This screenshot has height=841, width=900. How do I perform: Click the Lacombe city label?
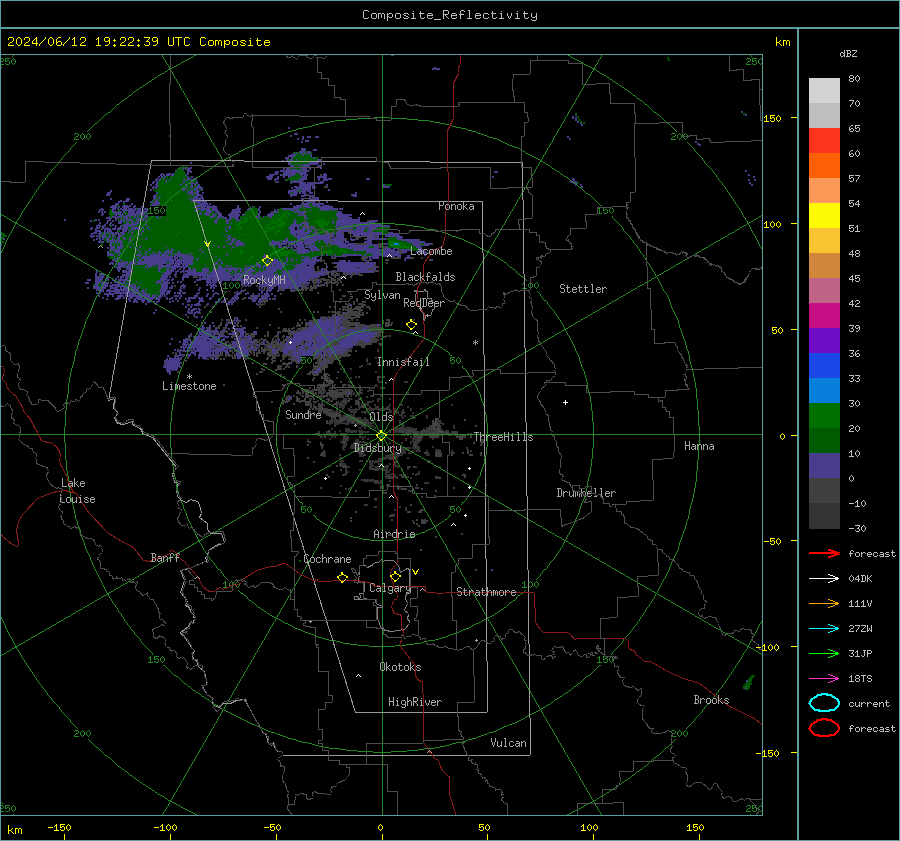tap(431, 251)
